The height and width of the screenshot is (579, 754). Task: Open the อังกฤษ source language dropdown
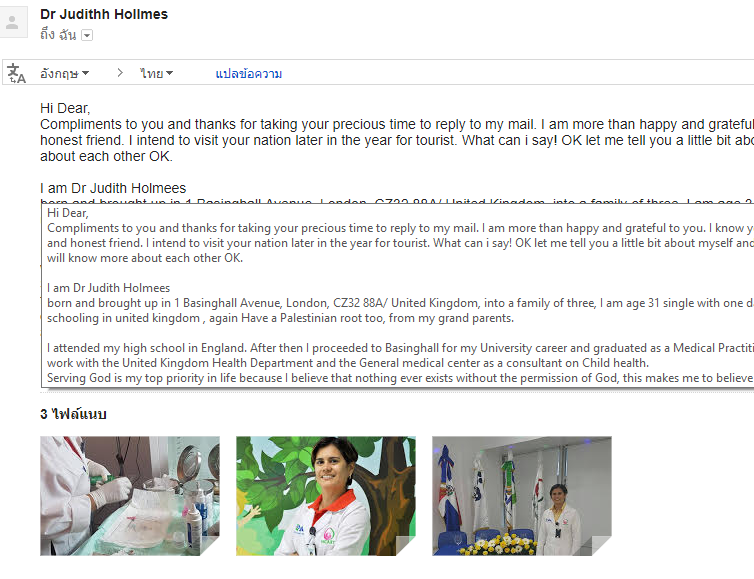[x=64, y=73]
